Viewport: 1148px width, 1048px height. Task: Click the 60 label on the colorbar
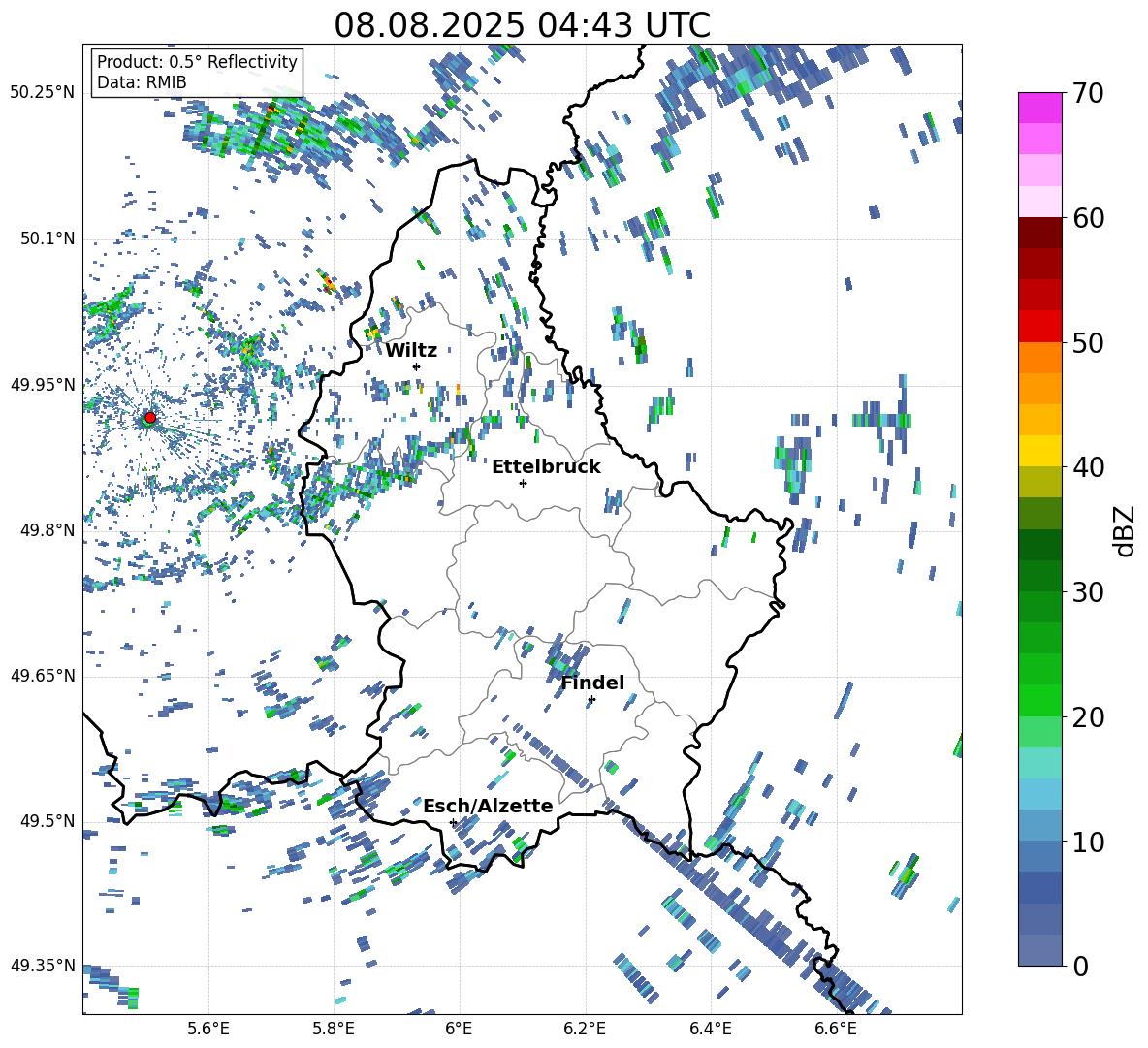coord(1087,218)
